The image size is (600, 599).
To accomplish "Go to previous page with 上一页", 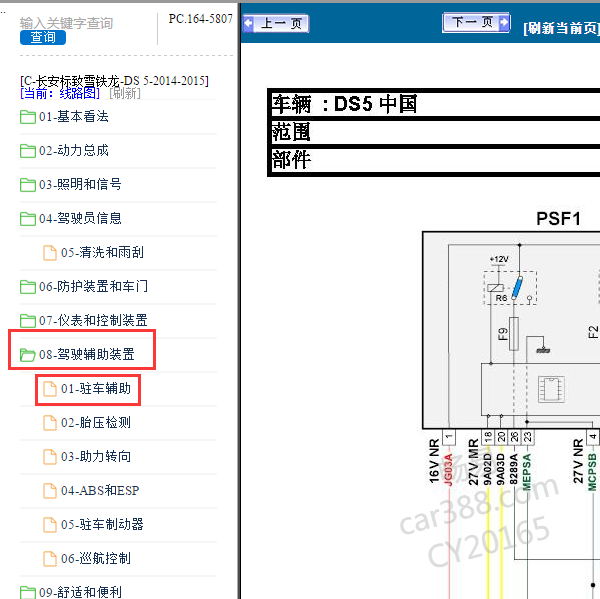I will 276,23.
